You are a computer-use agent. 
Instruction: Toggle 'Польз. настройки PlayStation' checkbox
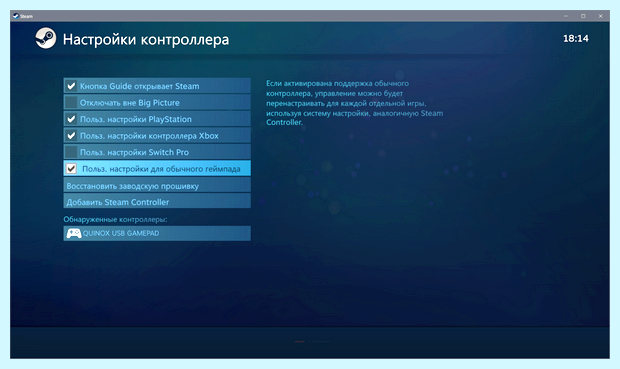(x=71, y=119)
